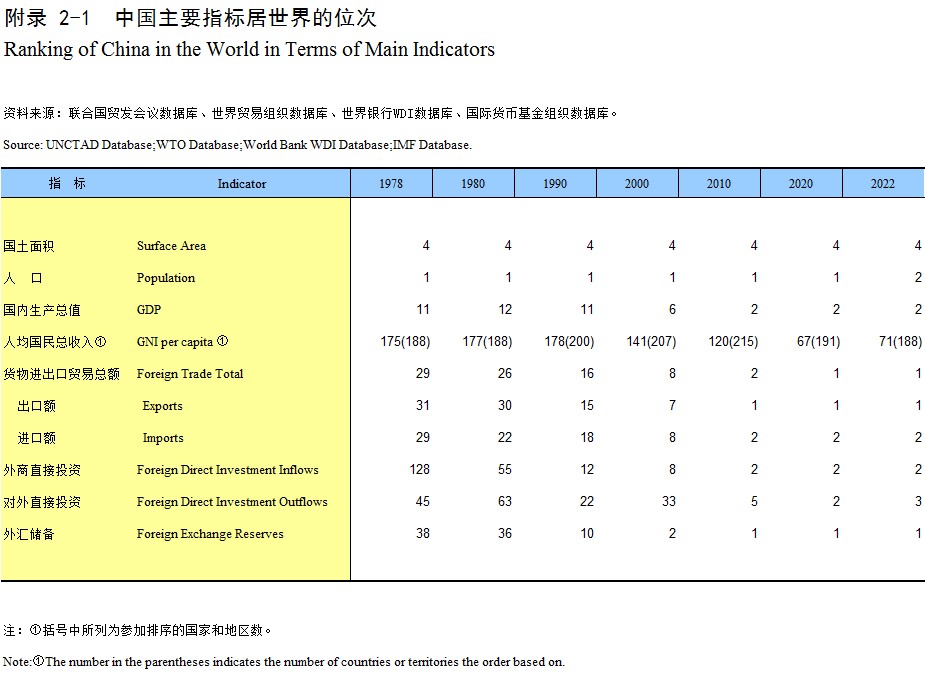The width and height of the screenshot is (925, 678).
Task: Click GNI cell value 175(188)
Action: click(405, 342)
